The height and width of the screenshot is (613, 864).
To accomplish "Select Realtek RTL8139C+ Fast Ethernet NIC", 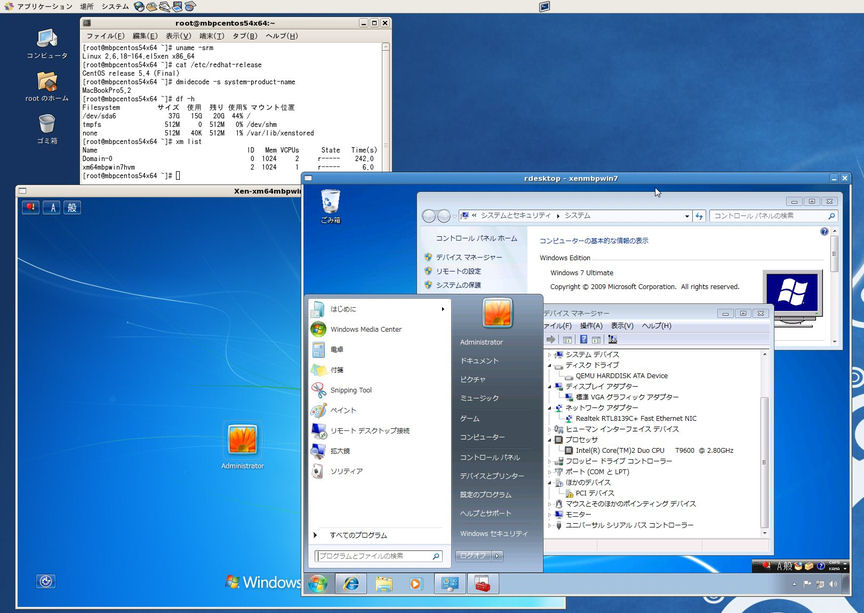I will (x=636, y=418).
